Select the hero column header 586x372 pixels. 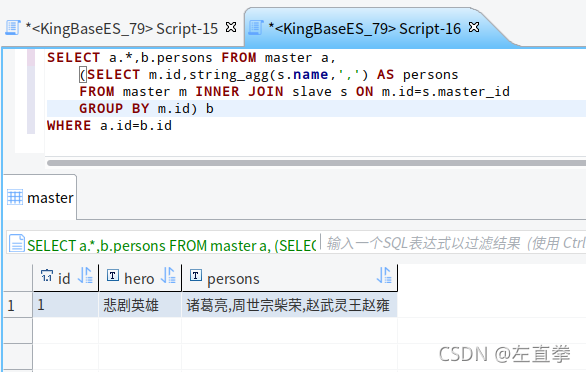[141, 277]
